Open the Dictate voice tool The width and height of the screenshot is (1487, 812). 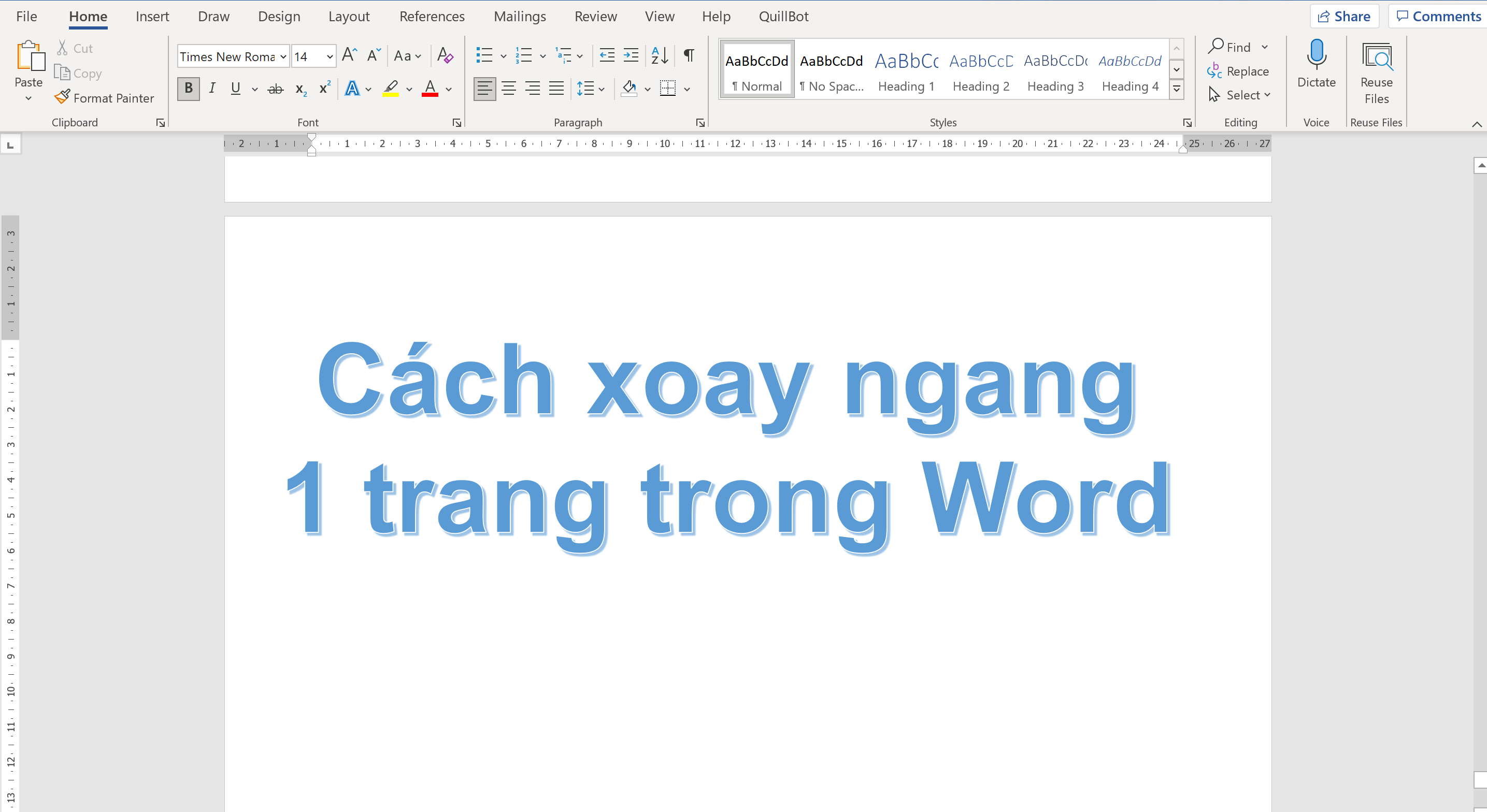coord(1316,67)
